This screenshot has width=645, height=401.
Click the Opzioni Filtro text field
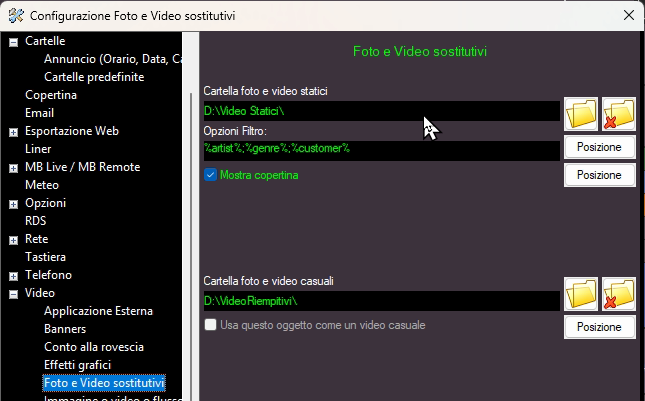[380, 149]
